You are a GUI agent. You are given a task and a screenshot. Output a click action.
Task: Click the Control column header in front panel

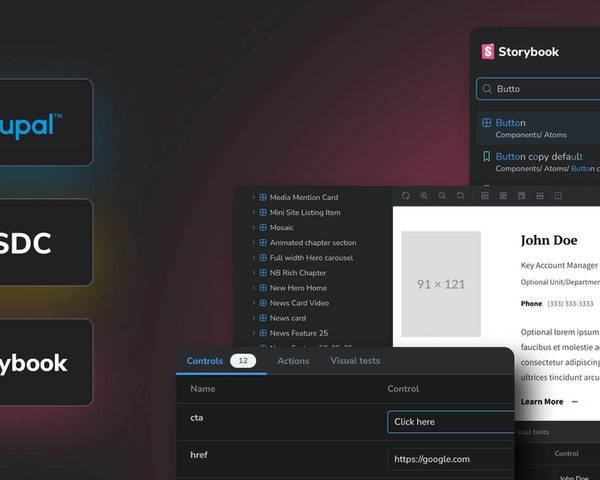pos(403,389)
